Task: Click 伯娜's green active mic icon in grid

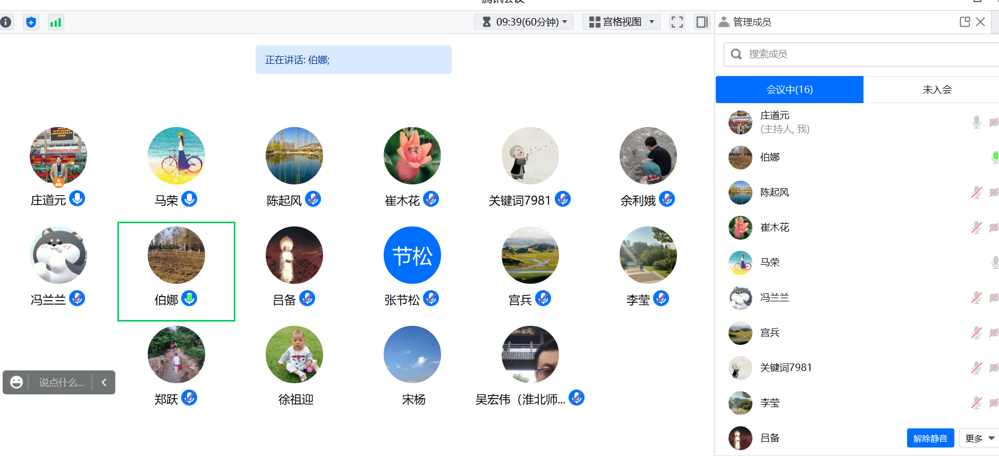Action: [x=189, y=298]
